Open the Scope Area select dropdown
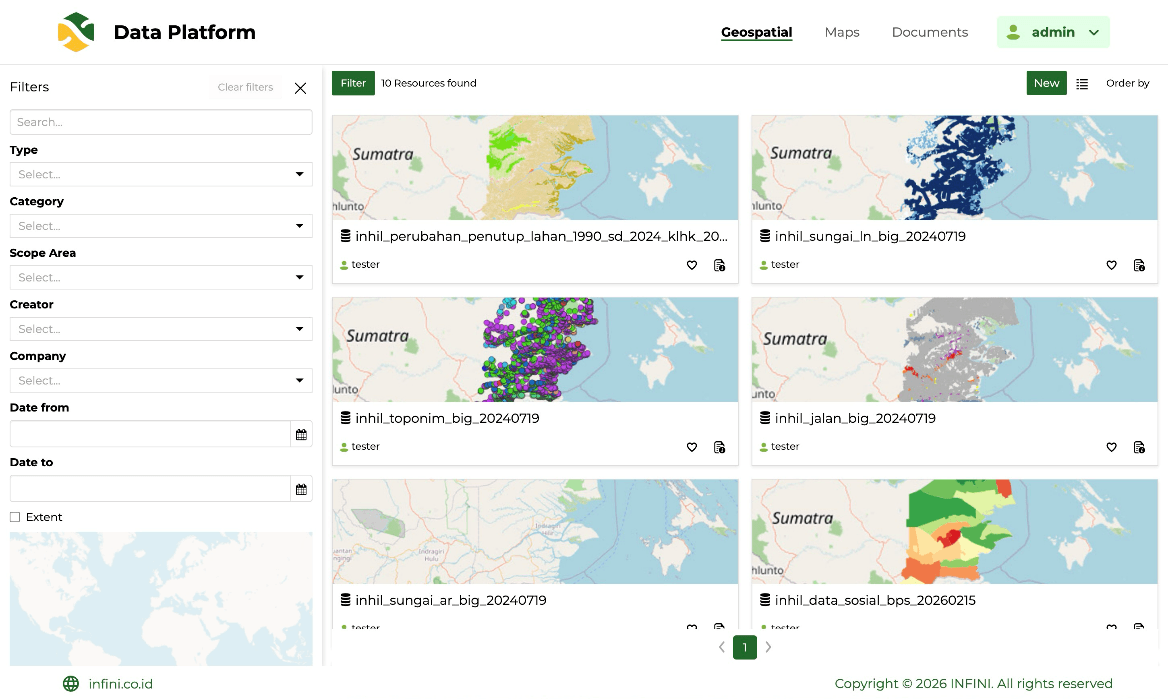1168x699 pixels. [x=161, y=277]
